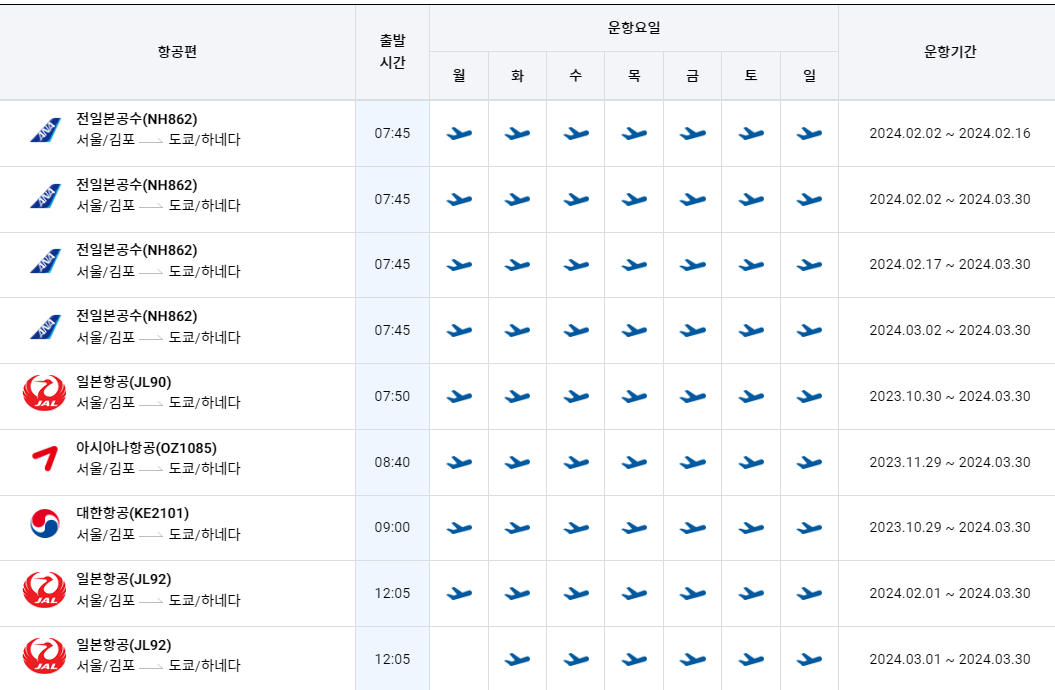Click the 08:40 departure time
Viewport: 1055px width, 690px height.
click(392, 462)
